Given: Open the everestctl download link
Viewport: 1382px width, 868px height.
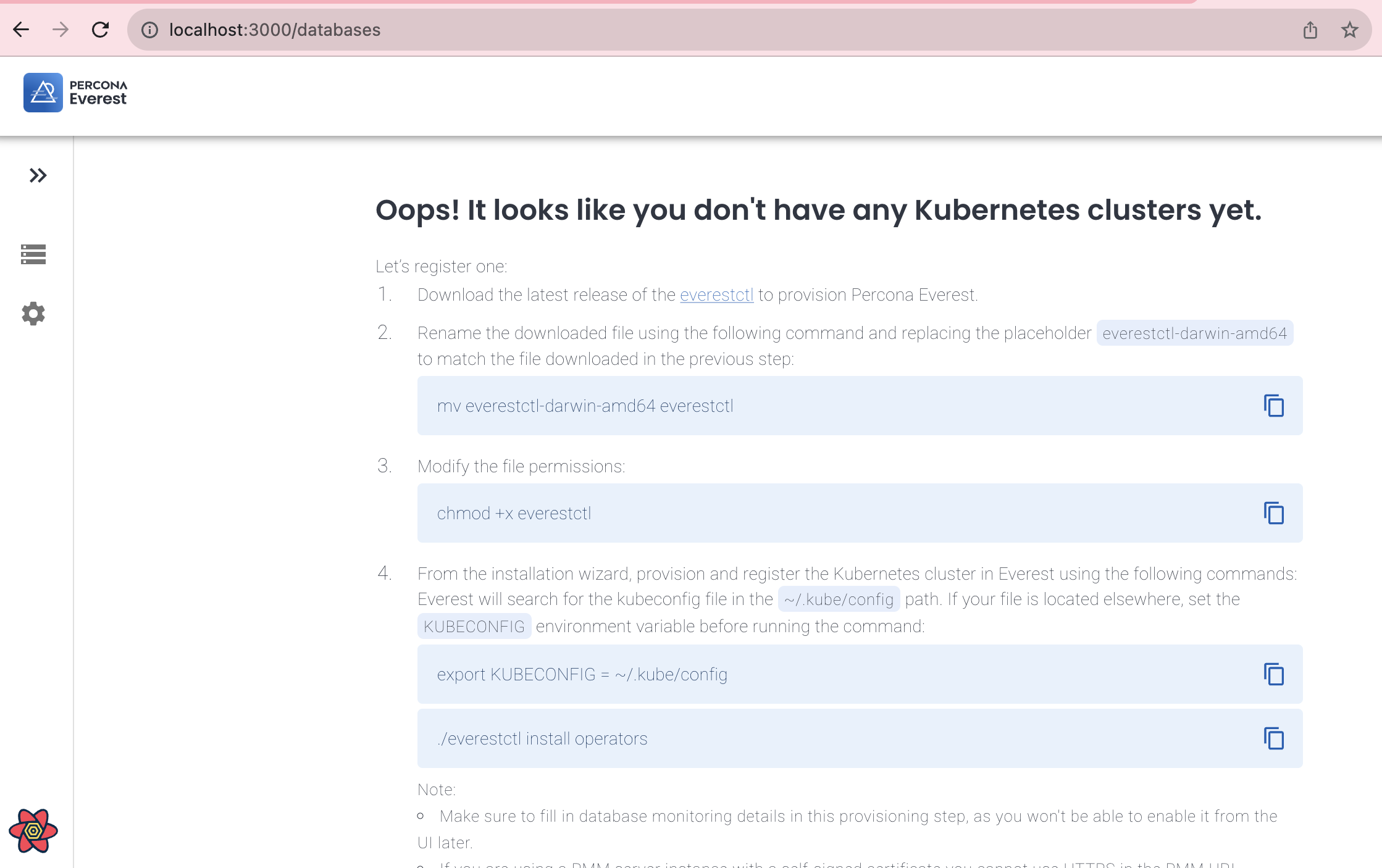Looking at the screenshot, I should tap(716, 295).
